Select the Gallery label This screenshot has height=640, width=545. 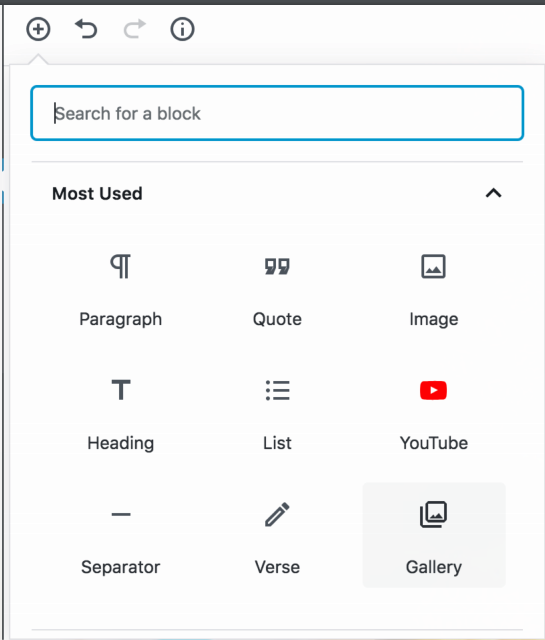click(x=434, y=567)
